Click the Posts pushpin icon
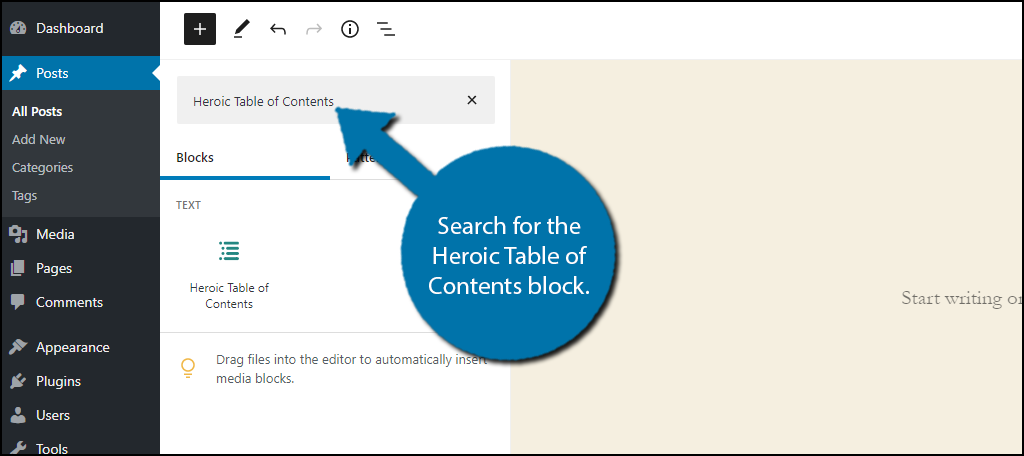The image size is (1024, 456). click(18, 73)
